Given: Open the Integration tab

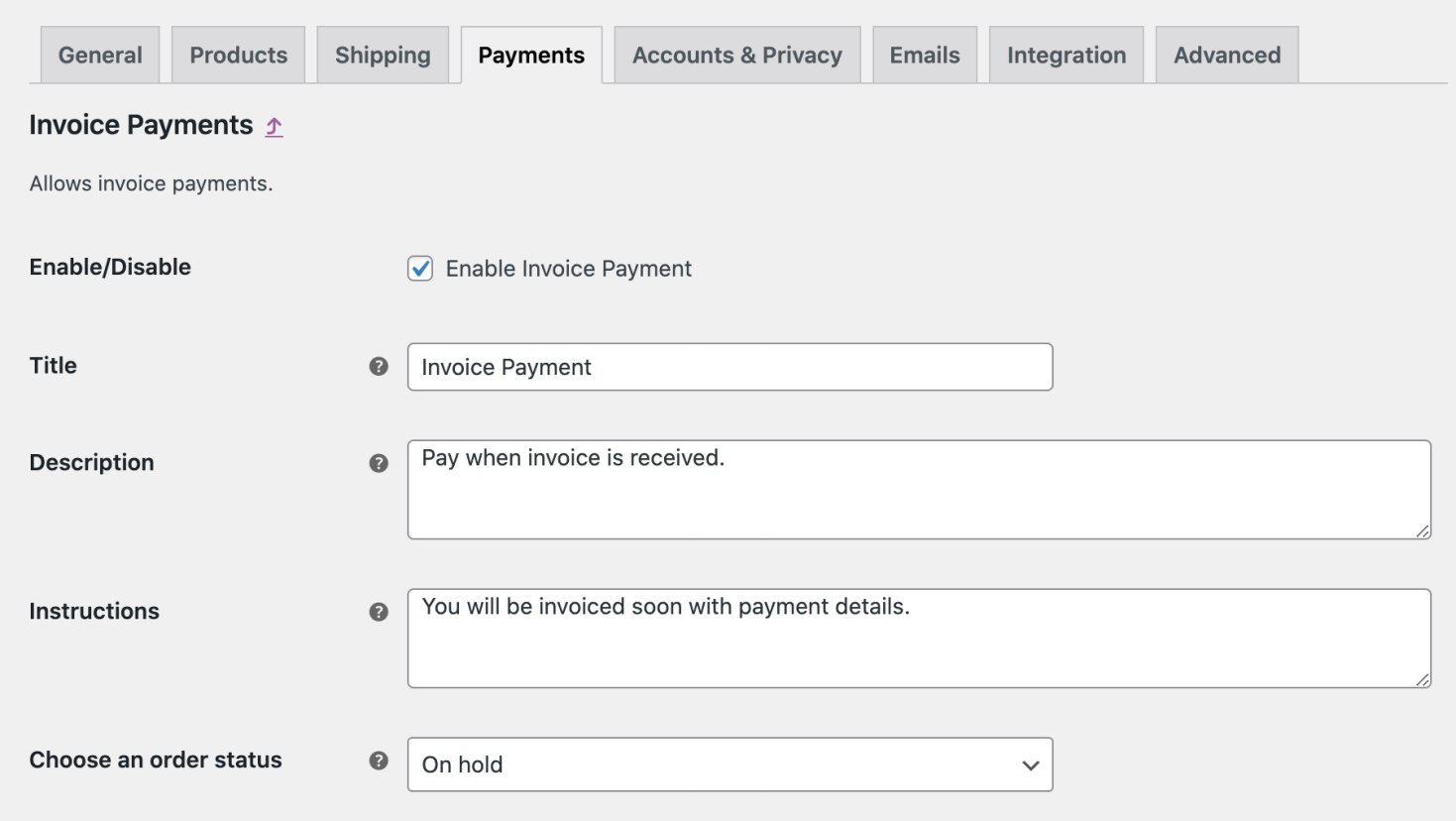Looking at the screenshot, I should pyautogui.click(x=1065, y=55).
